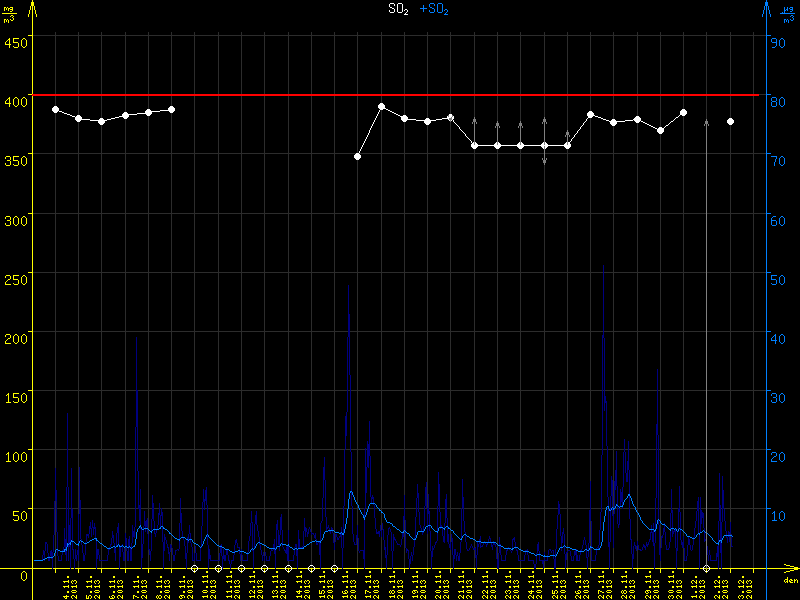Click the gray down arrow below the white line
800x600 pixels.
(x=544, y=160)
